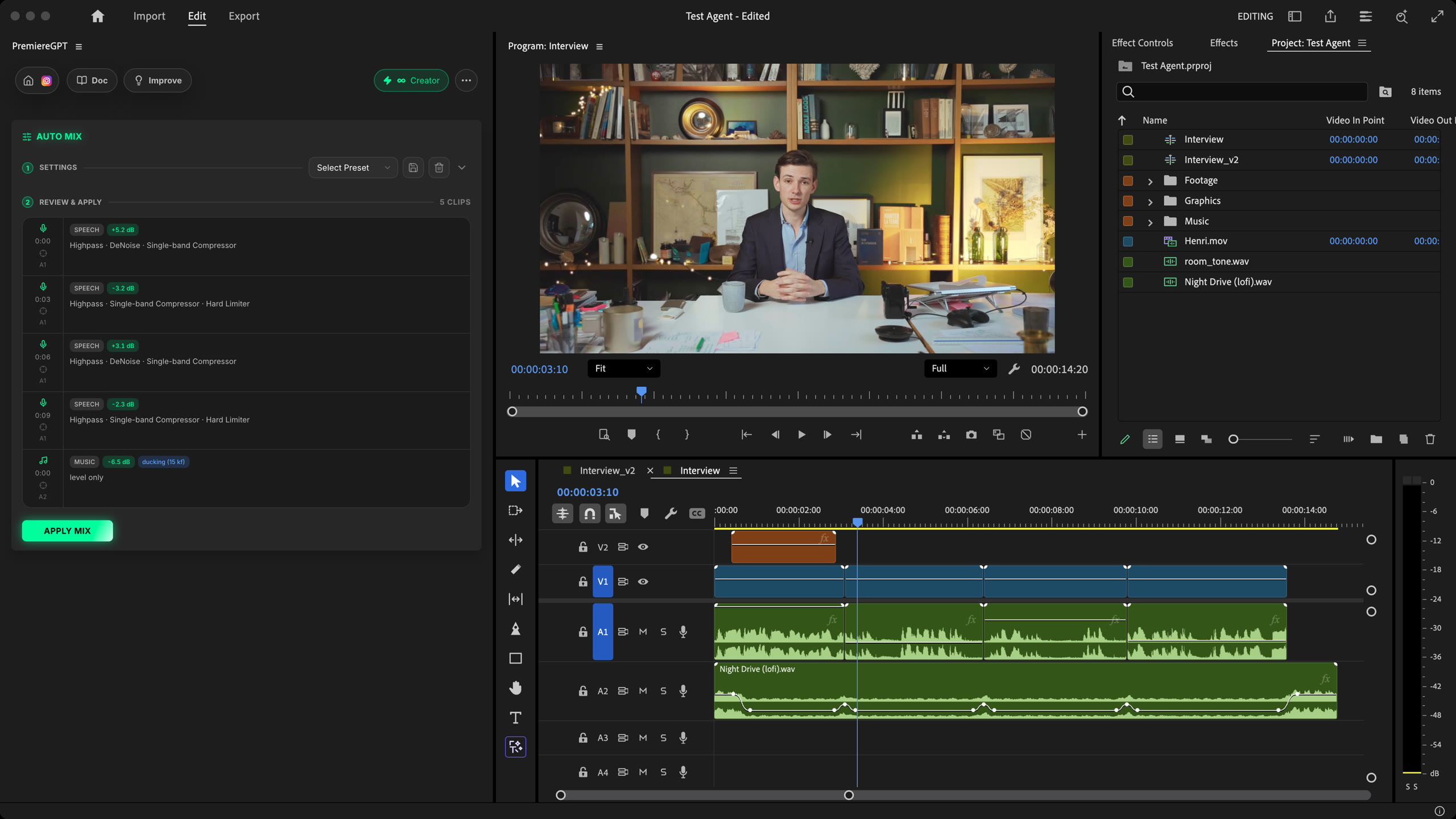Select the Hand tool
Viewport: 1456px width, 819px height.
click(515, 688)
